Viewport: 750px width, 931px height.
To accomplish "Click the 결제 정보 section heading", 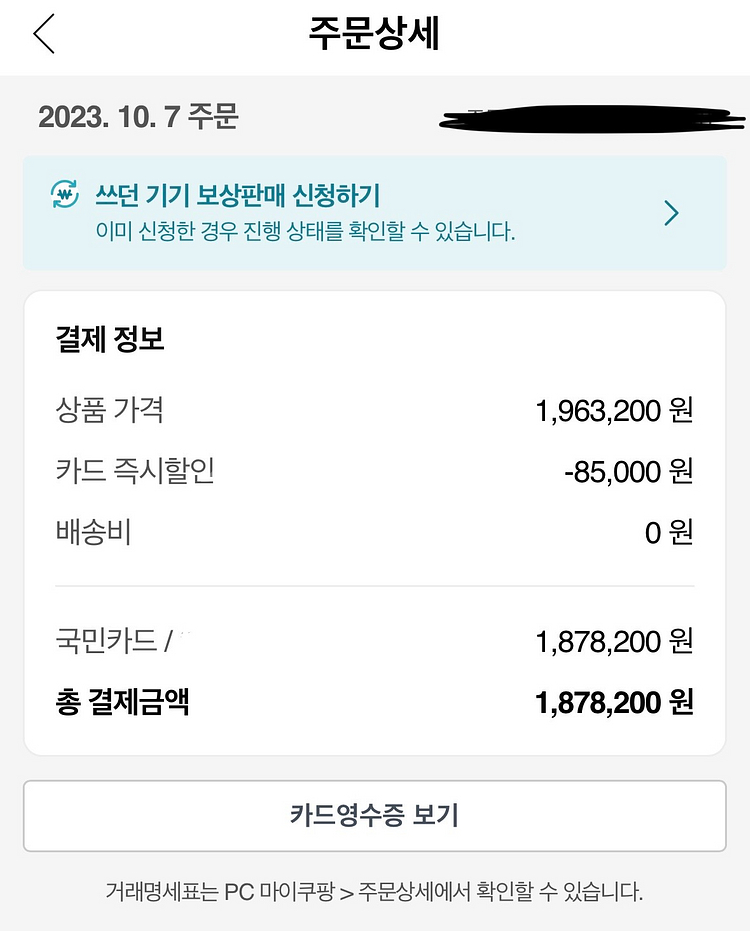I will point(110,339).
